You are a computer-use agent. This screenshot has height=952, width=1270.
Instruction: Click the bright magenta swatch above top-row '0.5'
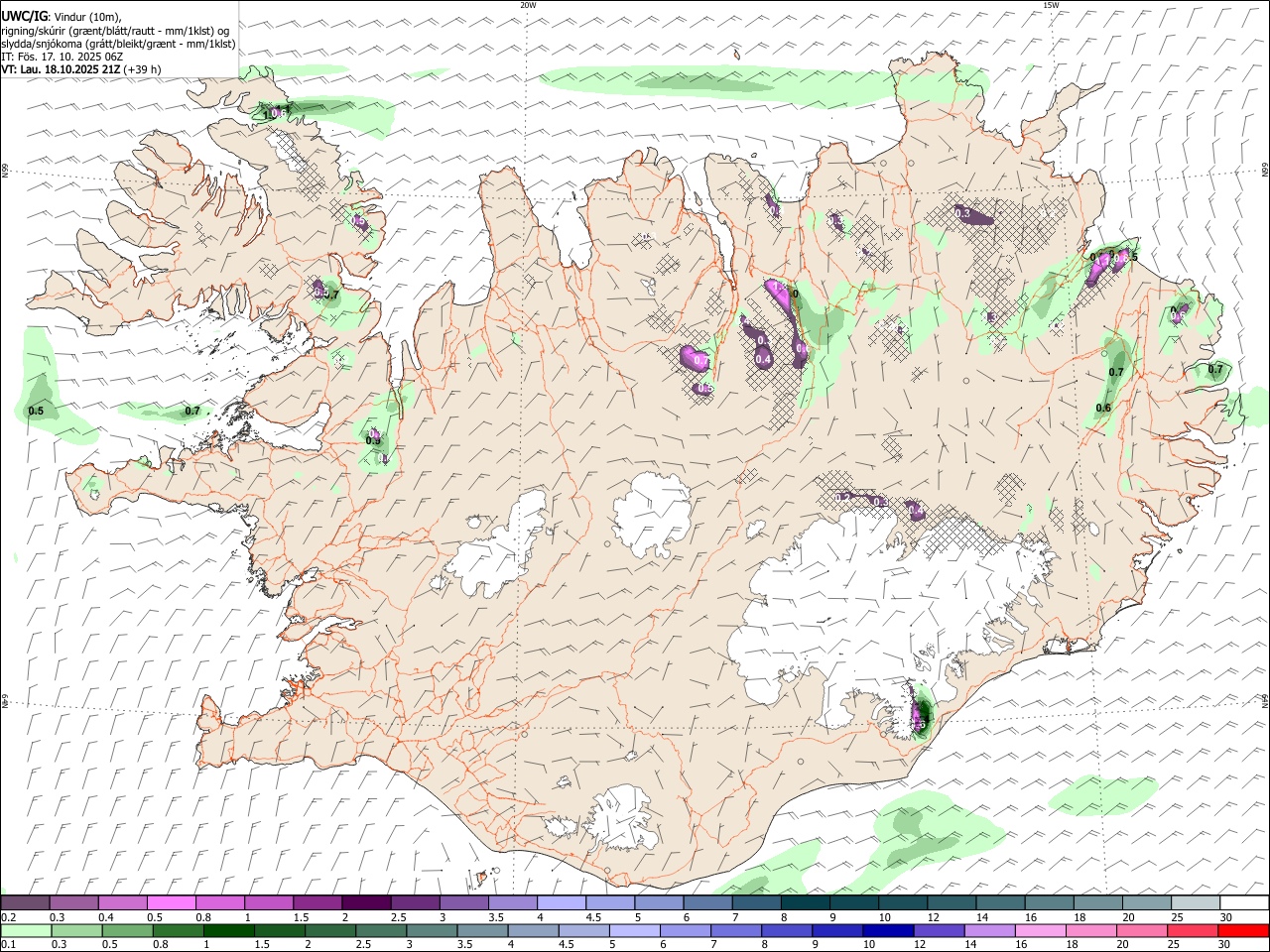[x=171, y=903]
